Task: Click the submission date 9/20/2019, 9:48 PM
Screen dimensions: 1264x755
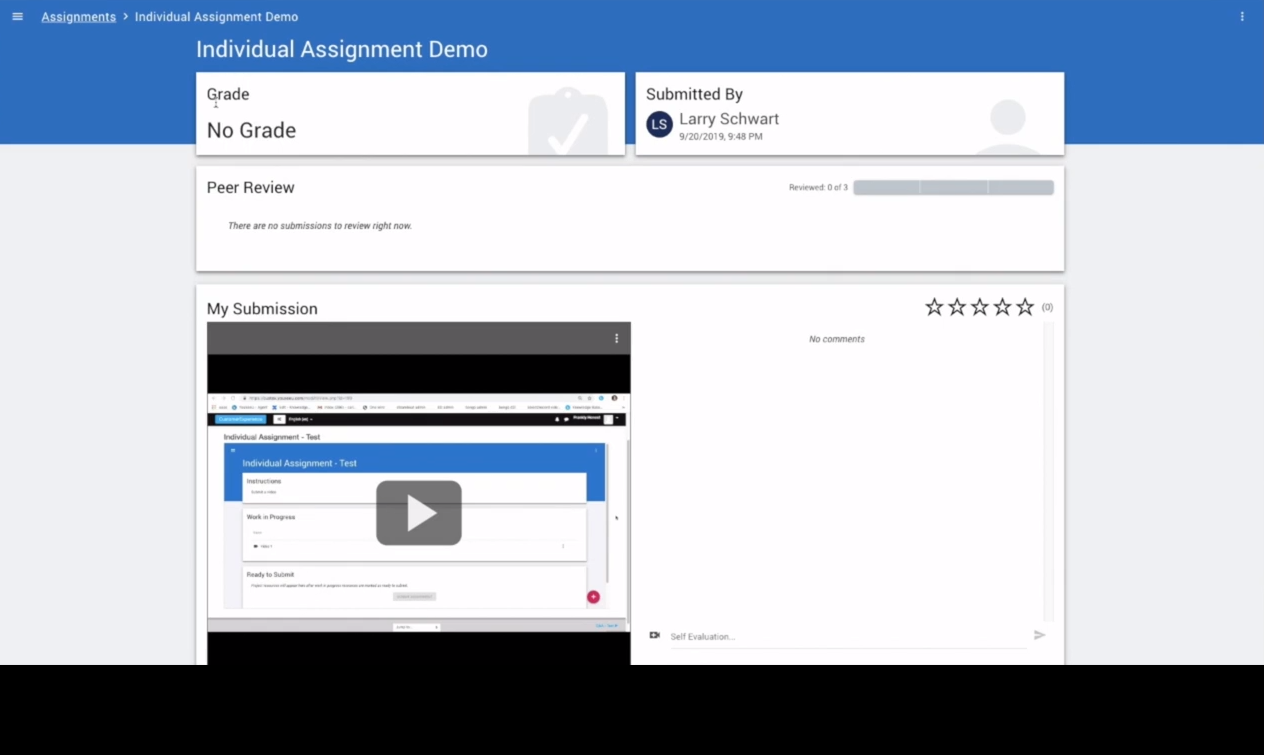Action: 721,137
